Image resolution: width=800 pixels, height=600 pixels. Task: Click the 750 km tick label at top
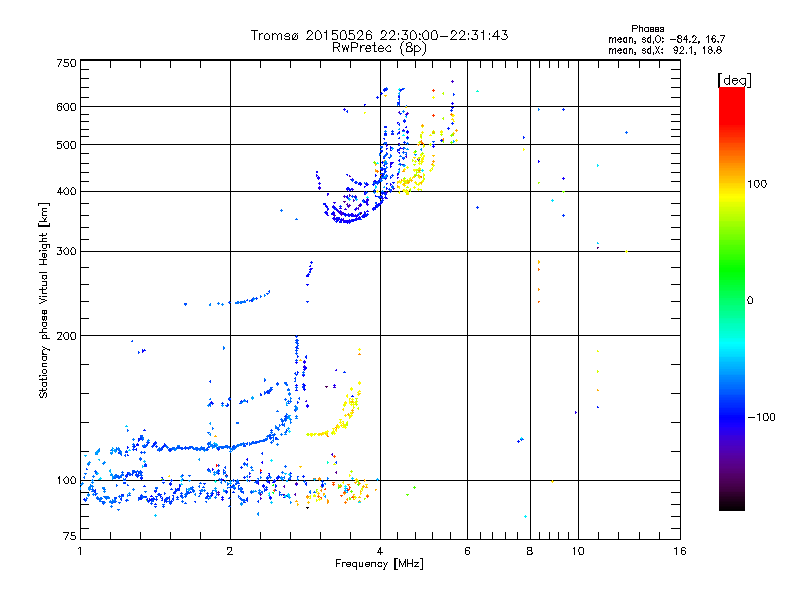coord(66,63)
